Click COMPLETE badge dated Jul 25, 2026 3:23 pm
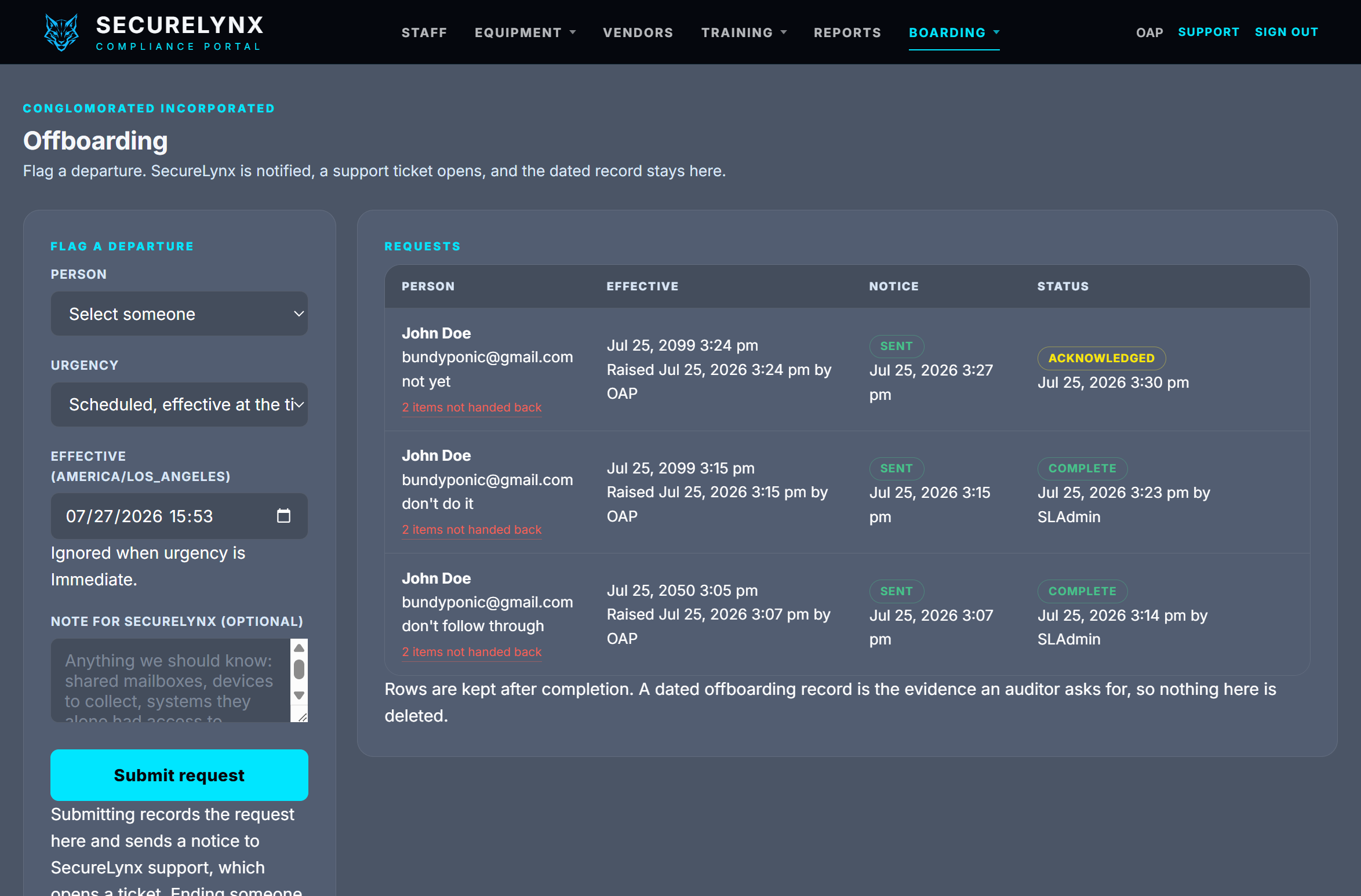 pos(1082,468)
